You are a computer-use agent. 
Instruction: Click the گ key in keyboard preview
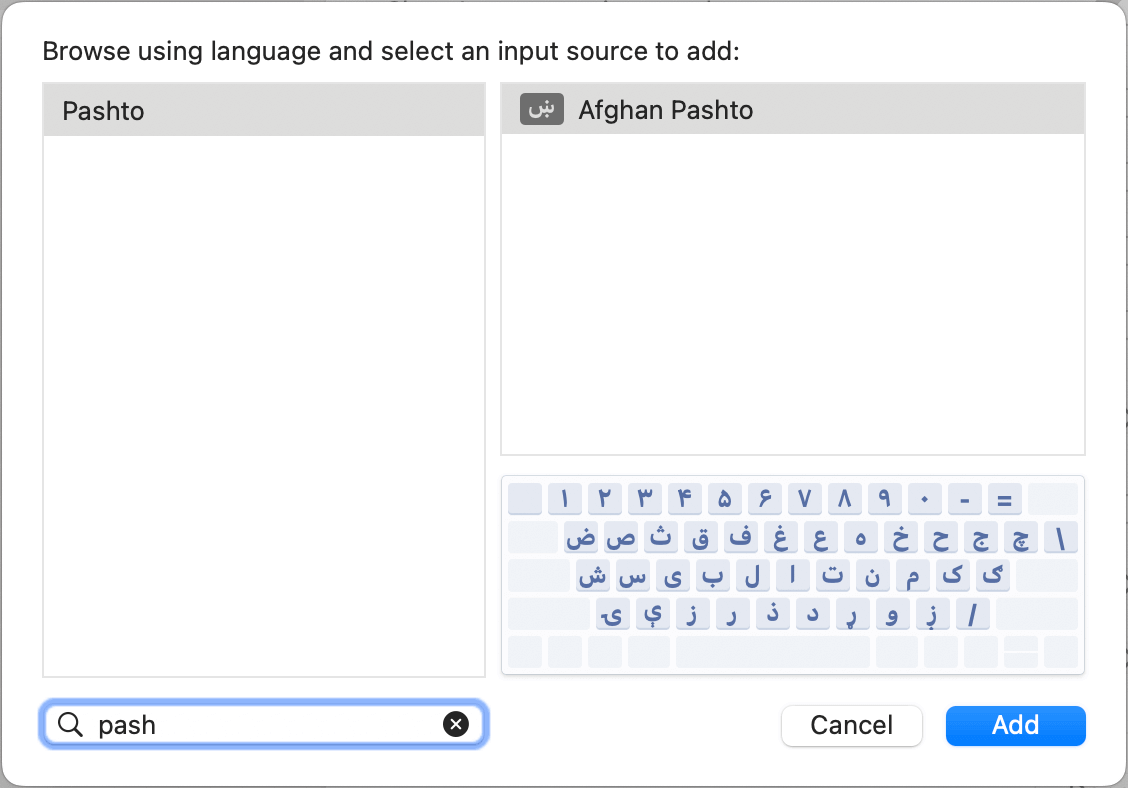coord(992,575)
